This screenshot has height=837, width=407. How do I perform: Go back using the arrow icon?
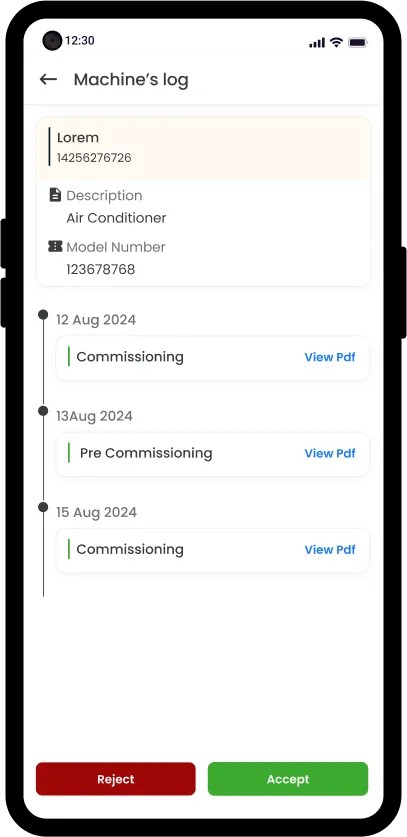coord(48,80)
